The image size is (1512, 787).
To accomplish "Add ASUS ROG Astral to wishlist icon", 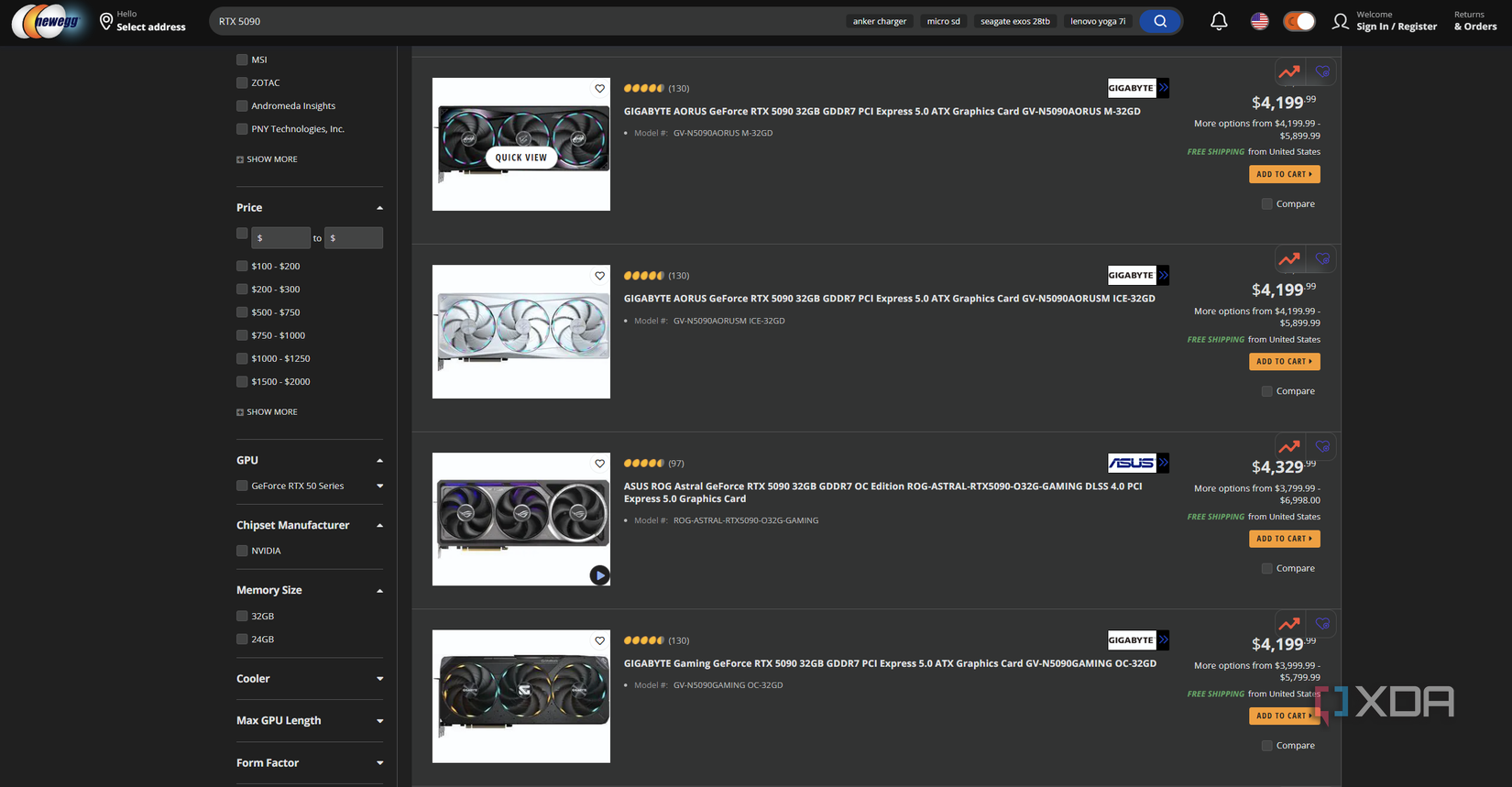I will (x=1322, y=446).
